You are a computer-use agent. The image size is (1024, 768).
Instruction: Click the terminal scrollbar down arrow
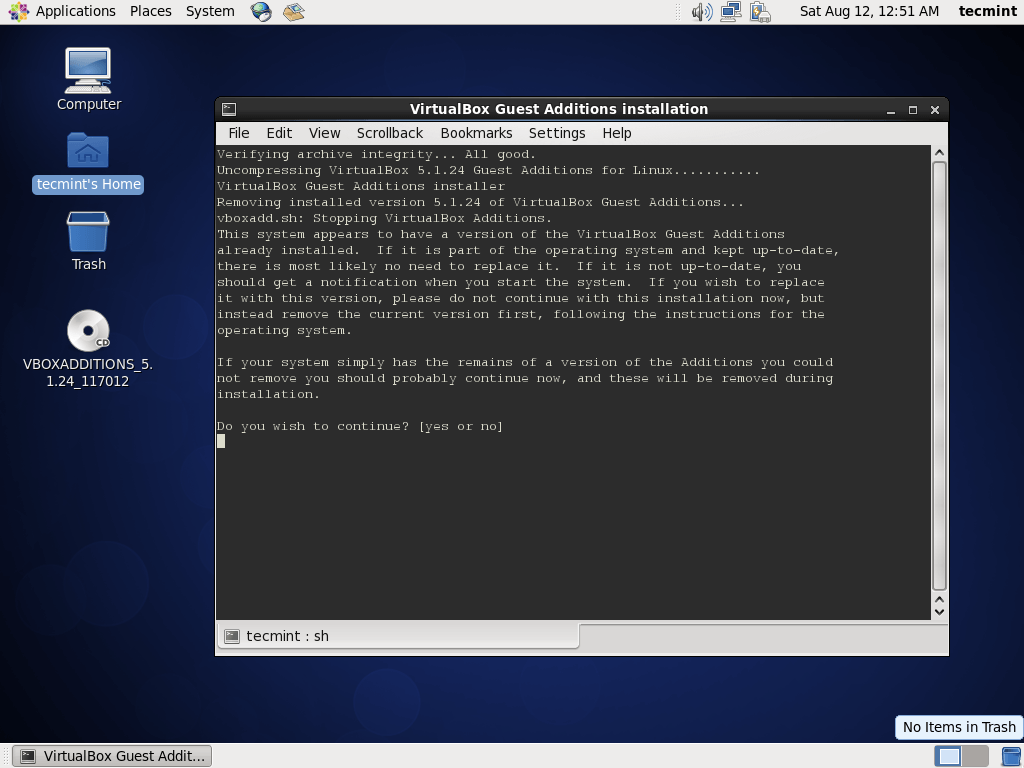click(939, 612)
